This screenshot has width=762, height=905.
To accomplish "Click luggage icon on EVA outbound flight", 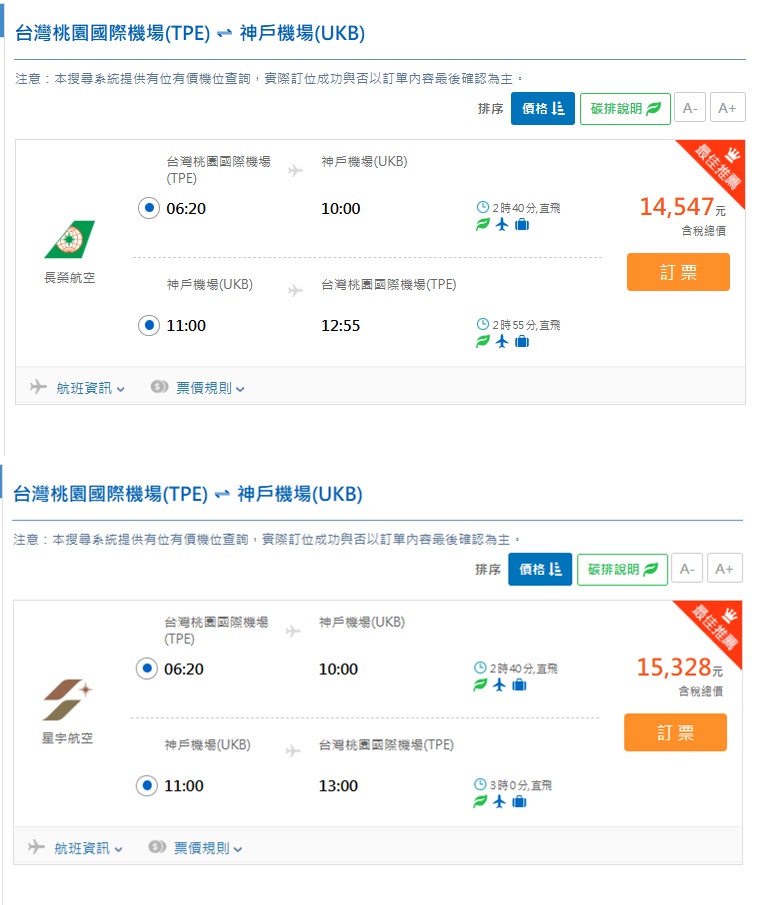I will (x=521, y=224).
